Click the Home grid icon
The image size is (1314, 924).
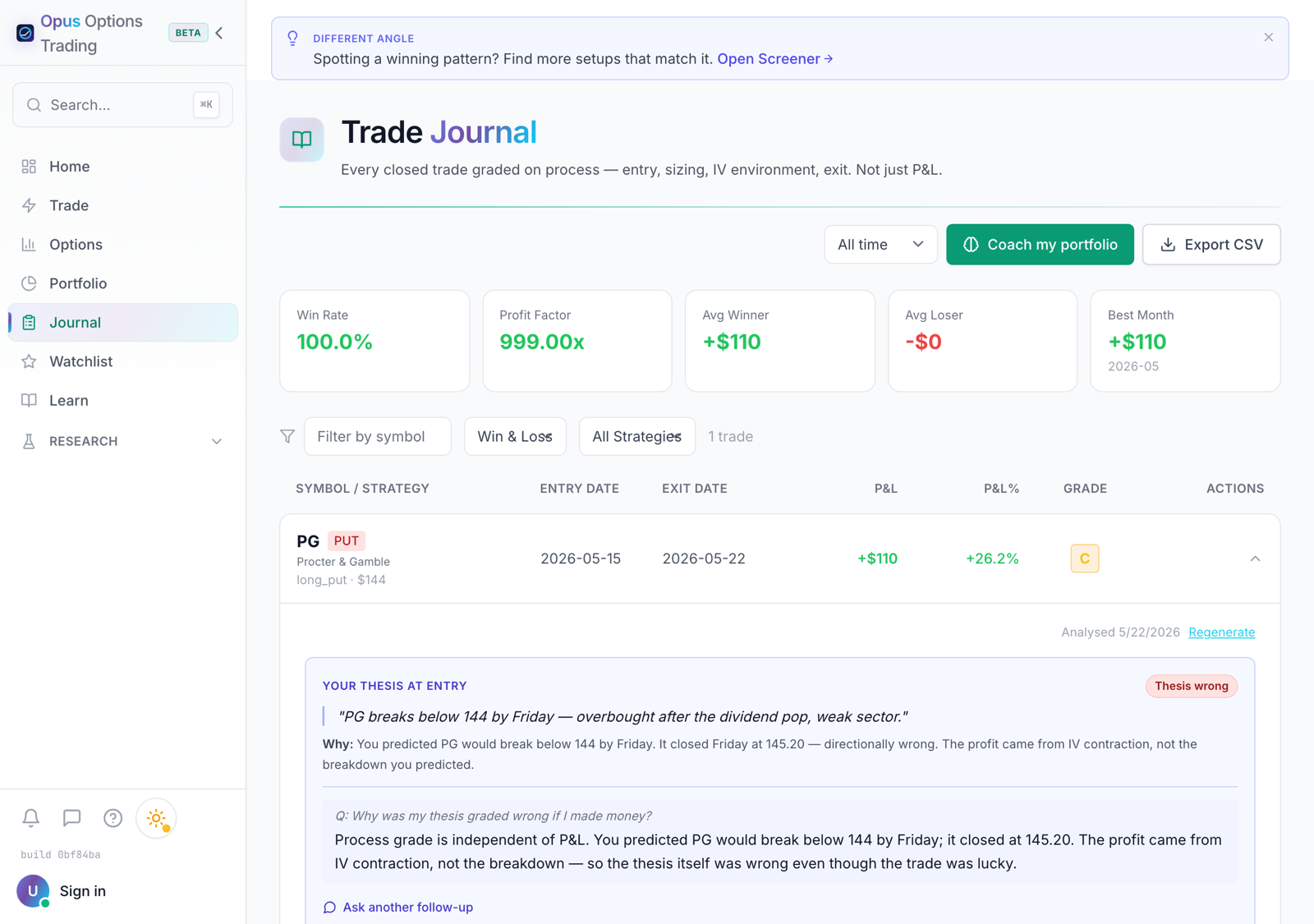tap(29, 167)
